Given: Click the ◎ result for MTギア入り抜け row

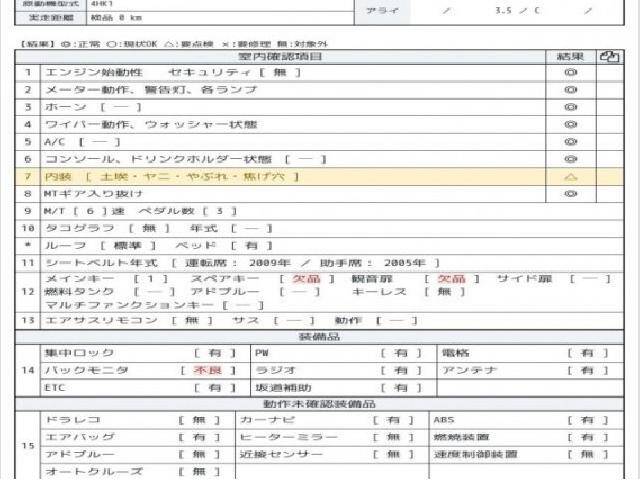Looking at the screenshot, I should (570, 194).
